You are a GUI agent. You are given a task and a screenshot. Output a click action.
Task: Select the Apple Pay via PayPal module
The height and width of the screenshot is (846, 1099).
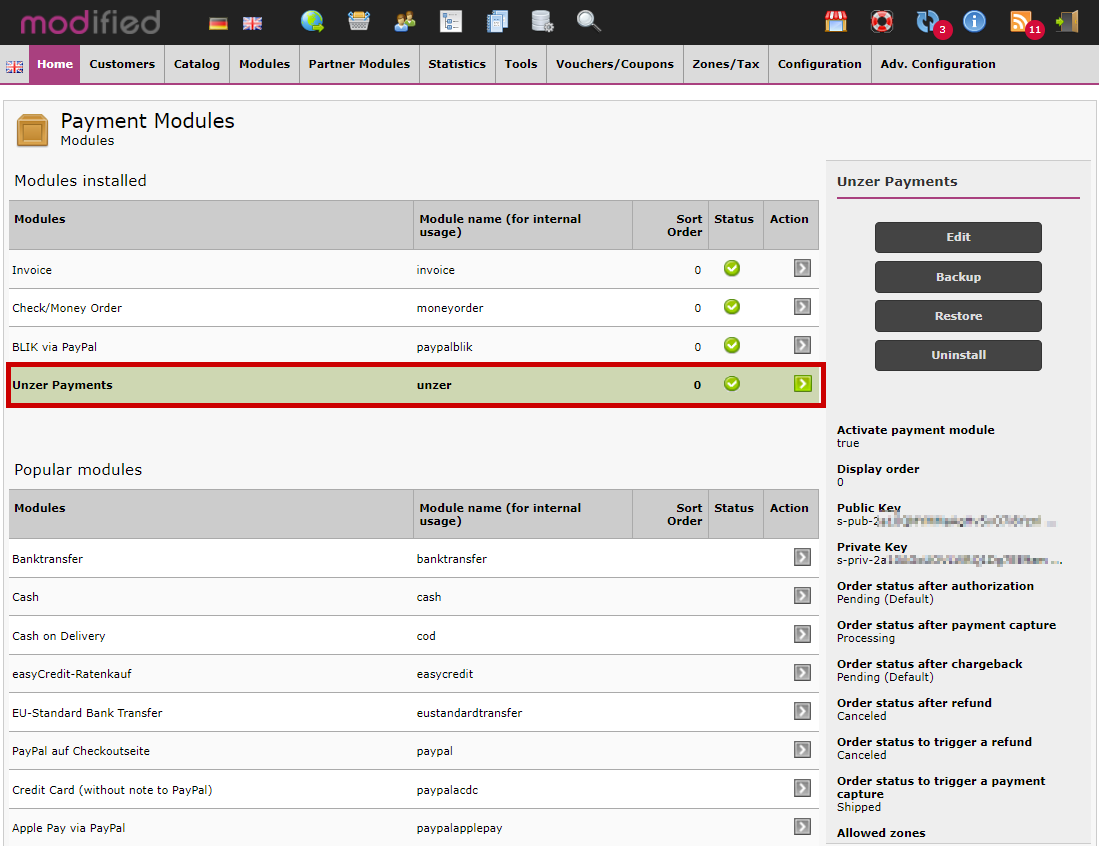click(x=69, y=828)
